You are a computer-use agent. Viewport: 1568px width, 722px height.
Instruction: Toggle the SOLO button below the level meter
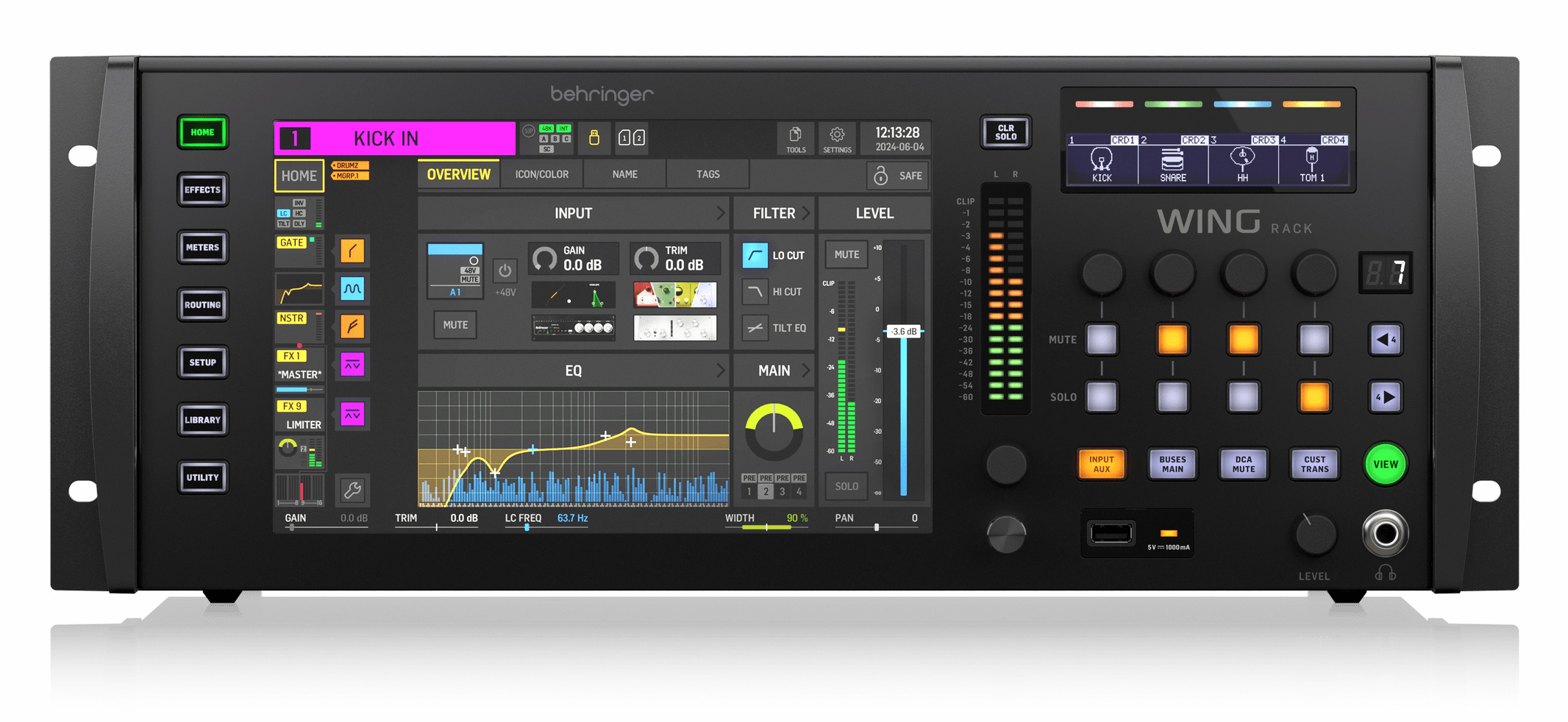pyautogui.click(x=847, y=486)
